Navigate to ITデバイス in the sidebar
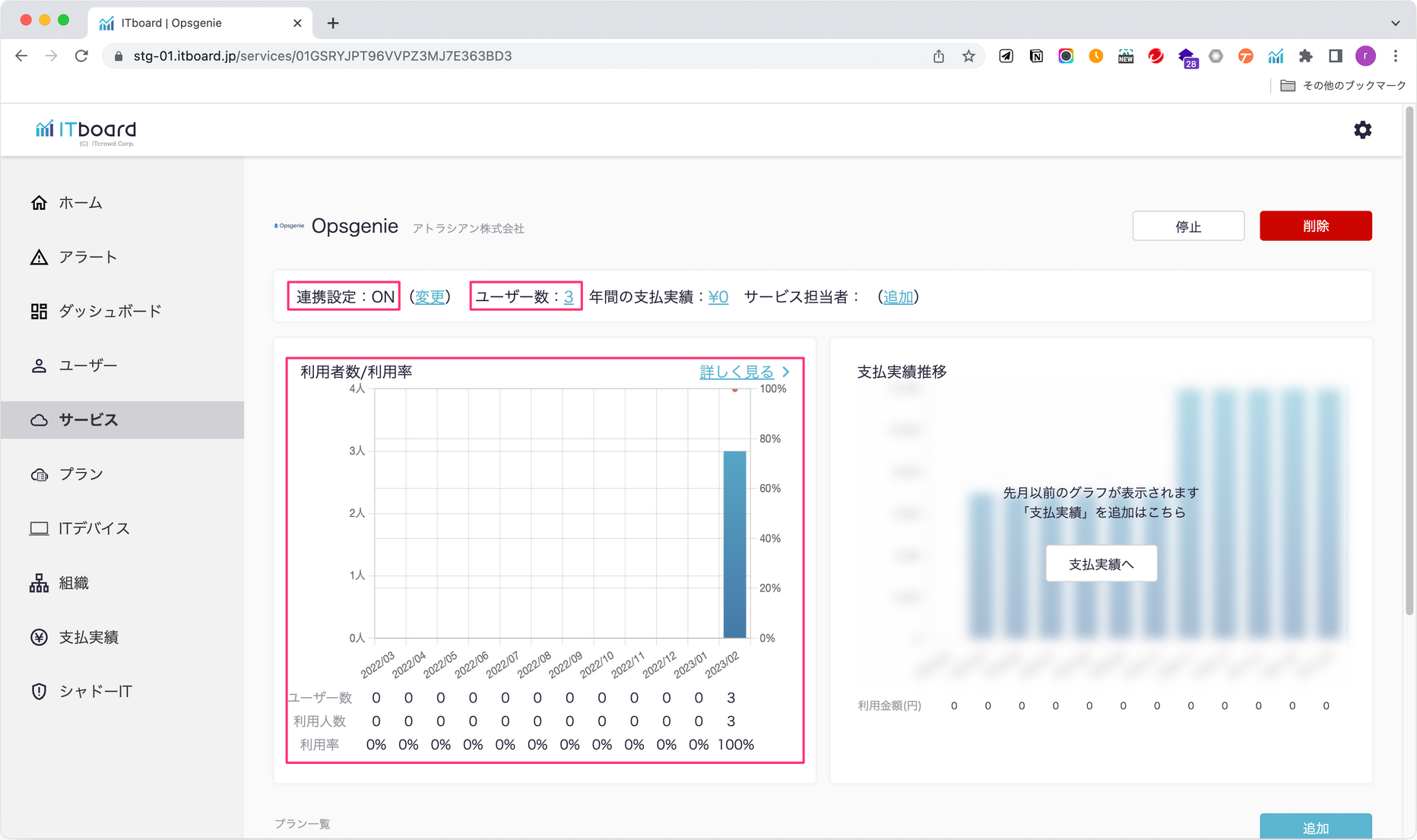The height and width of the screenshot is (840, 1417). 94,528
